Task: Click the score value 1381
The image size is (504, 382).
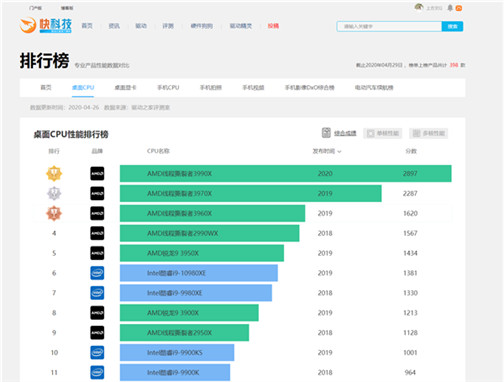Action: click(410, 273)
